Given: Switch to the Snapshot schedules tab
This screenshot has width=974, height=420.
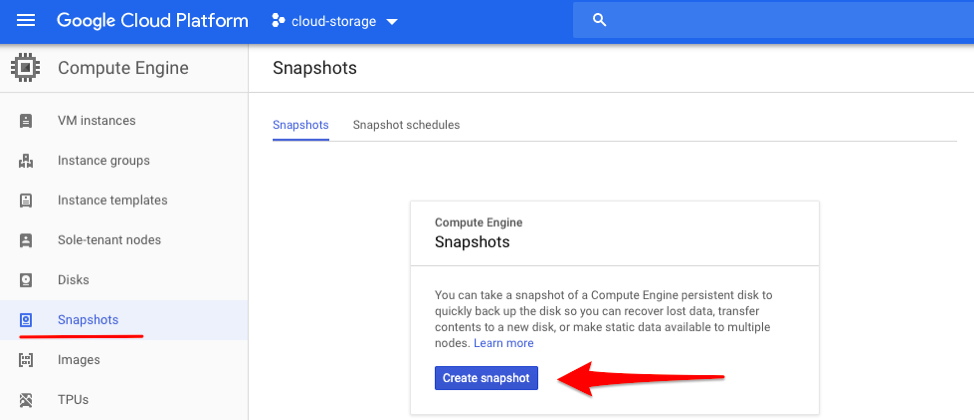Looking at the screenshot, I should [406, 125].
